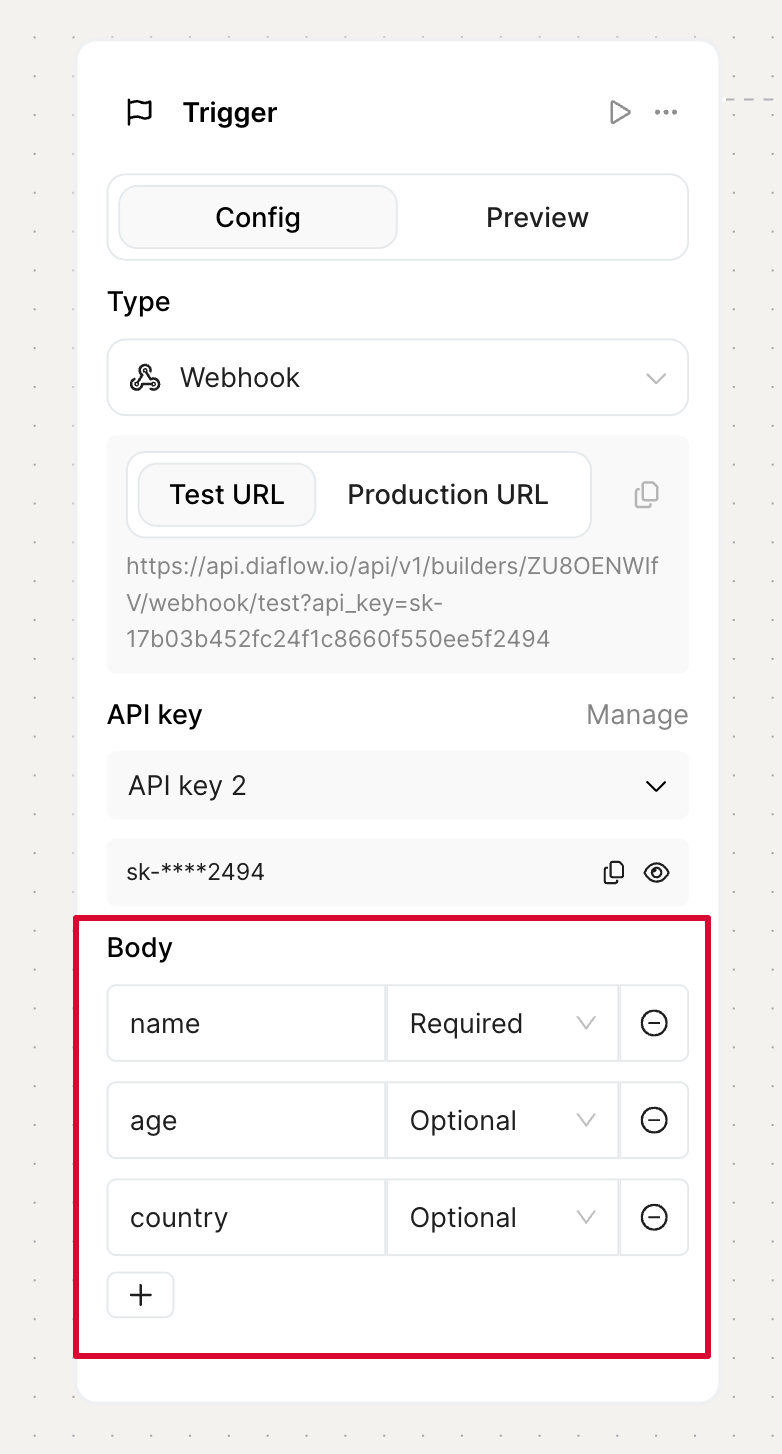Viewport: 782px width, 1454px height.
Task: Select the Config tab
Action: [258, 217]
